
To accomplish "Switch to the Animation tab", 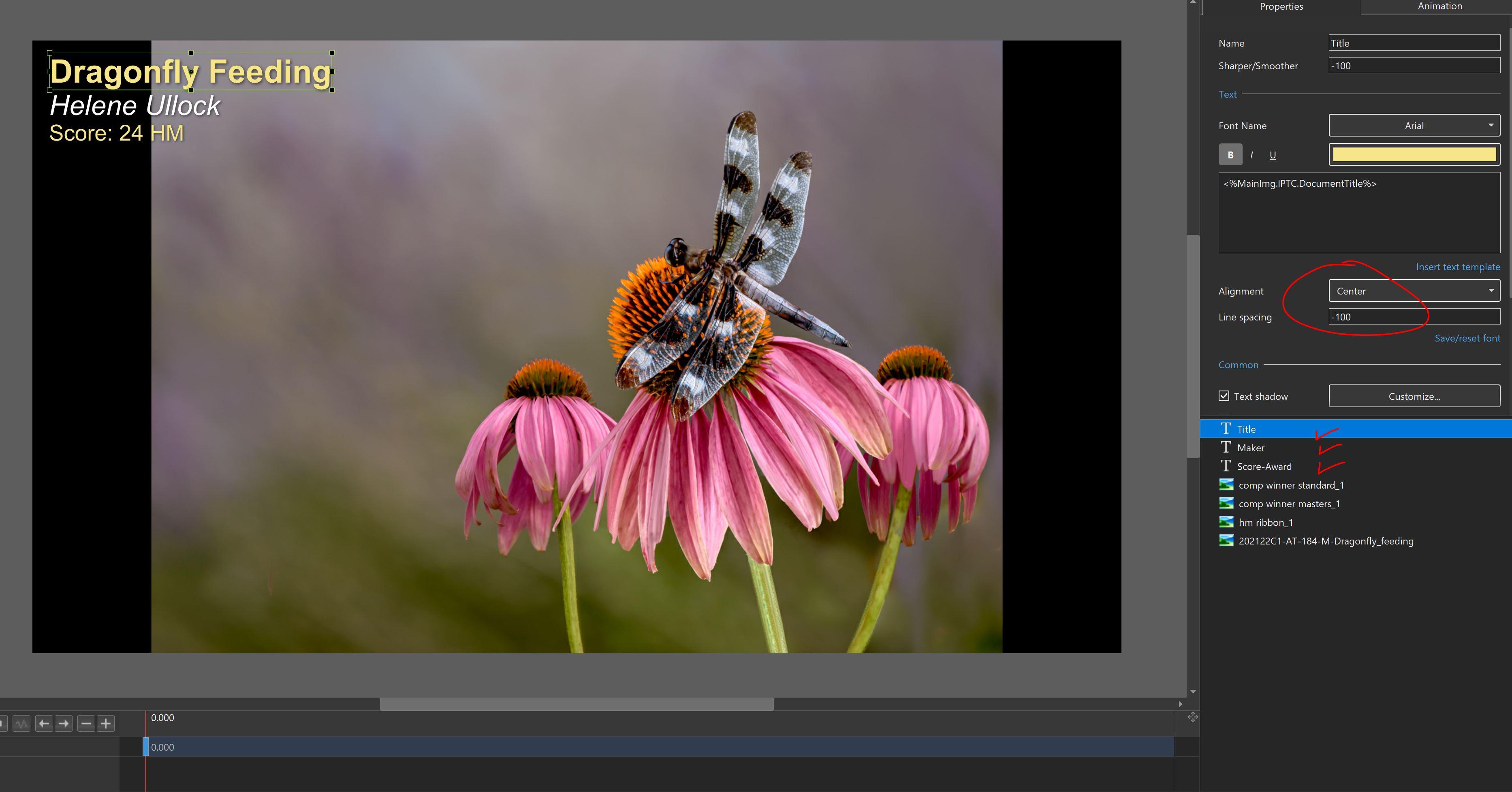I will (x=1439, y=6).
